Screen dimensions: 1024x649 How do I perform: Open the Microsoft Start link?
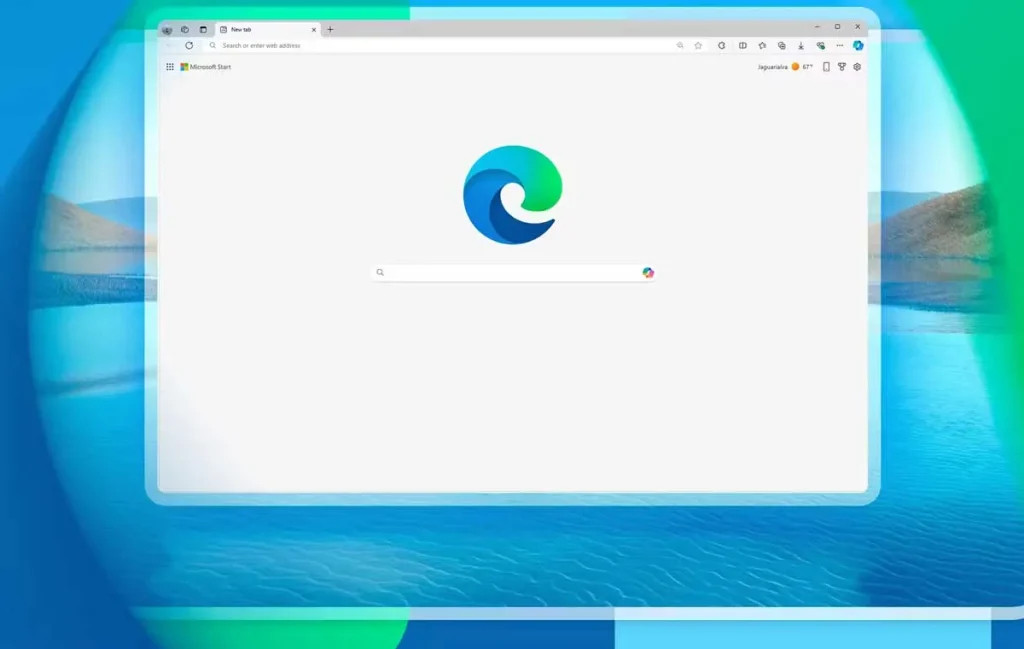click(x=206, y=67)
